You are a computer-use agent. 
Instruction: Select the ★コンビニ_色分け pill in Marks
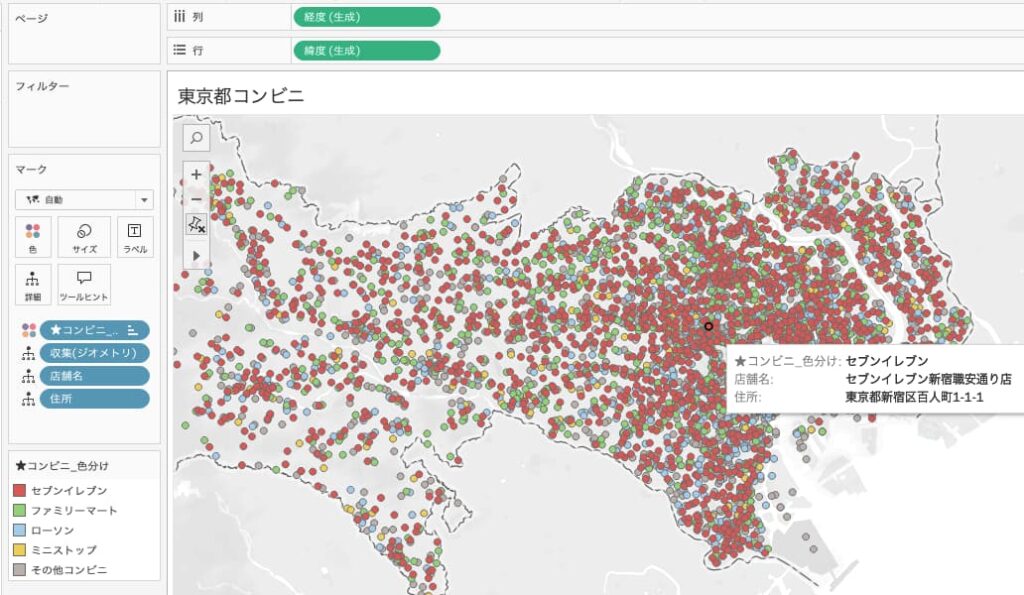(x=96, y=330)
